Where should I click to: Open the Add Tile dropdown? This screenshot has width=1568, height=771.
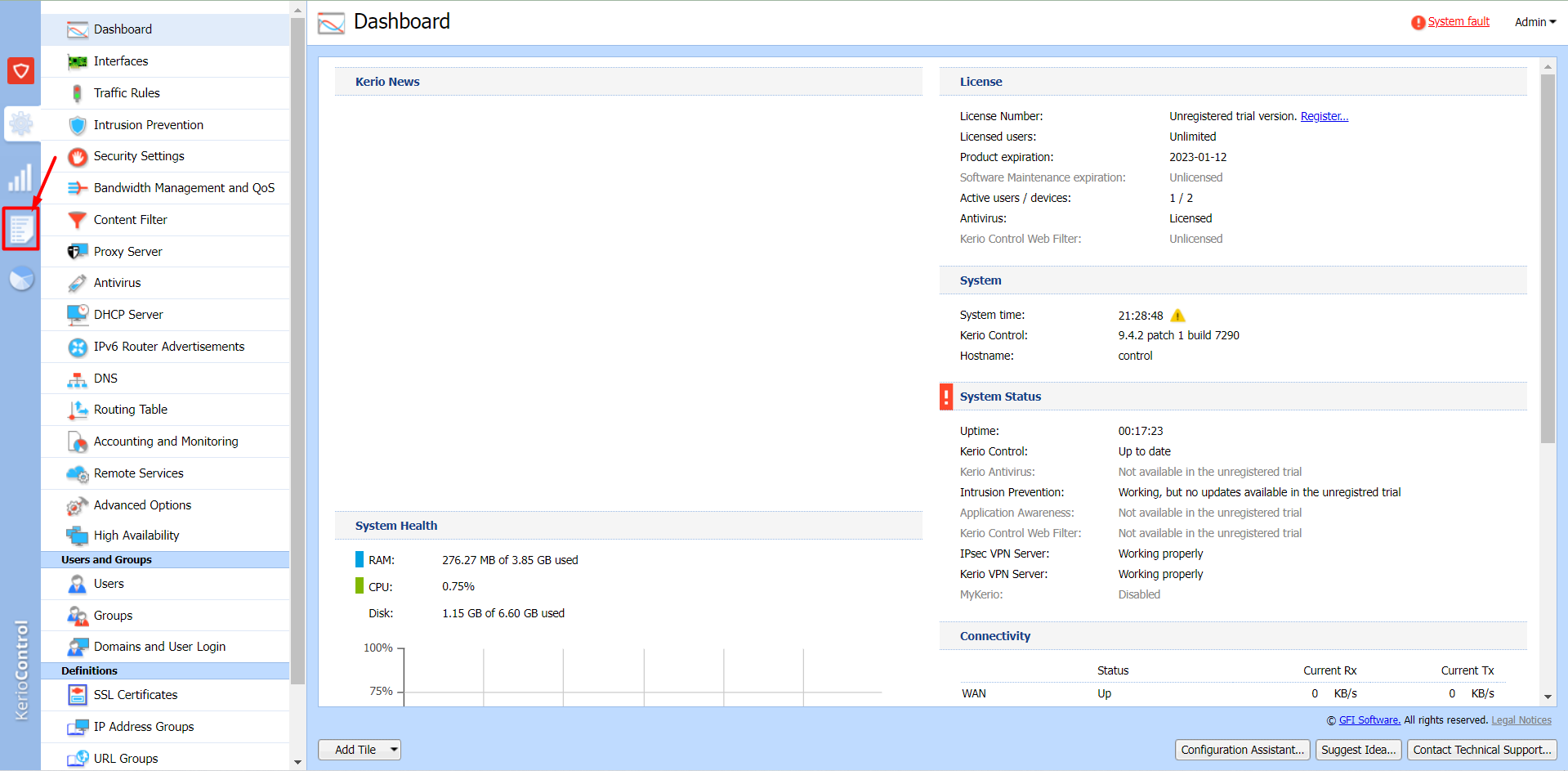360,750
